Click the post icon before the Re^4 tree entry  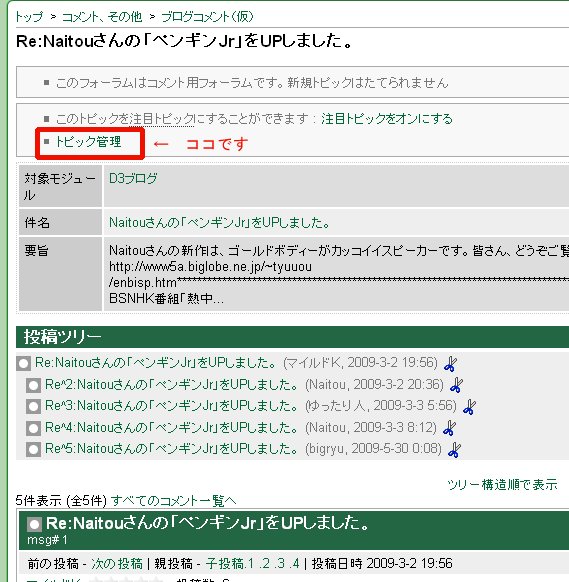(33, 428)
